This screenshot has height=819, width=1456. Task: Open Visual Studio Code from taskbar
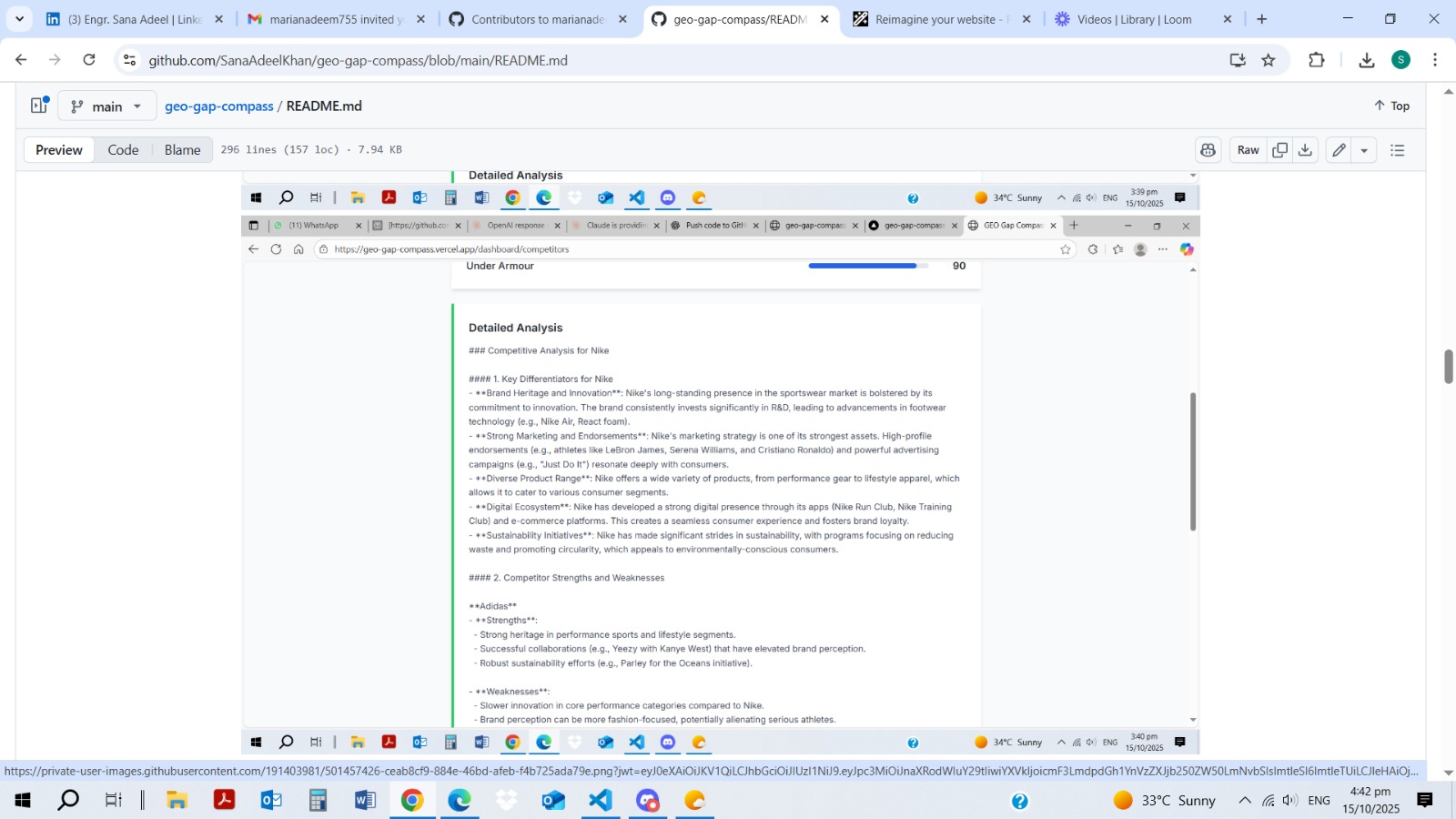601,801
